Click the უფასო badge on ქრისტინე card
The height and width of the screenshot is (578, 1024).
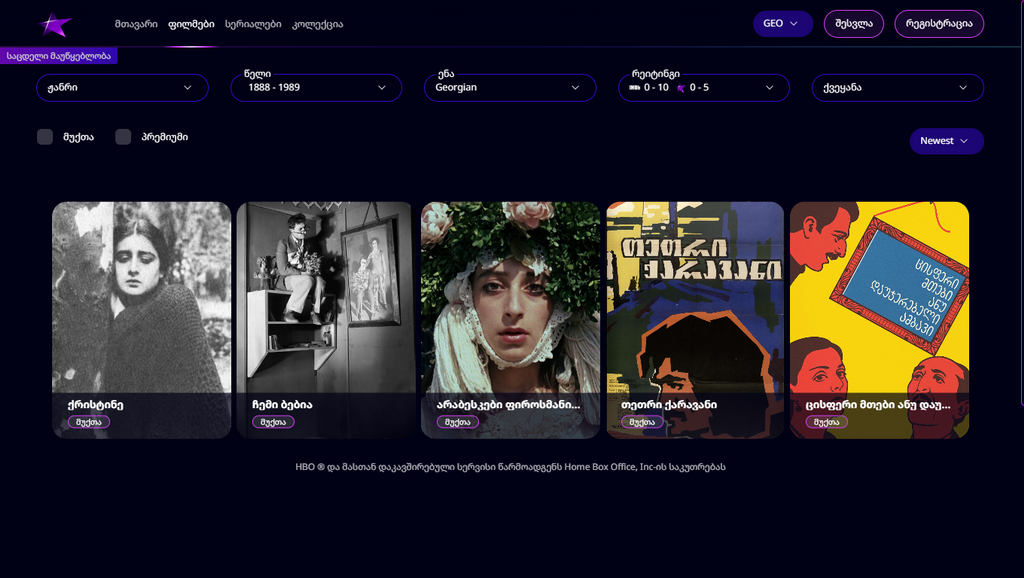pos(89,422)
